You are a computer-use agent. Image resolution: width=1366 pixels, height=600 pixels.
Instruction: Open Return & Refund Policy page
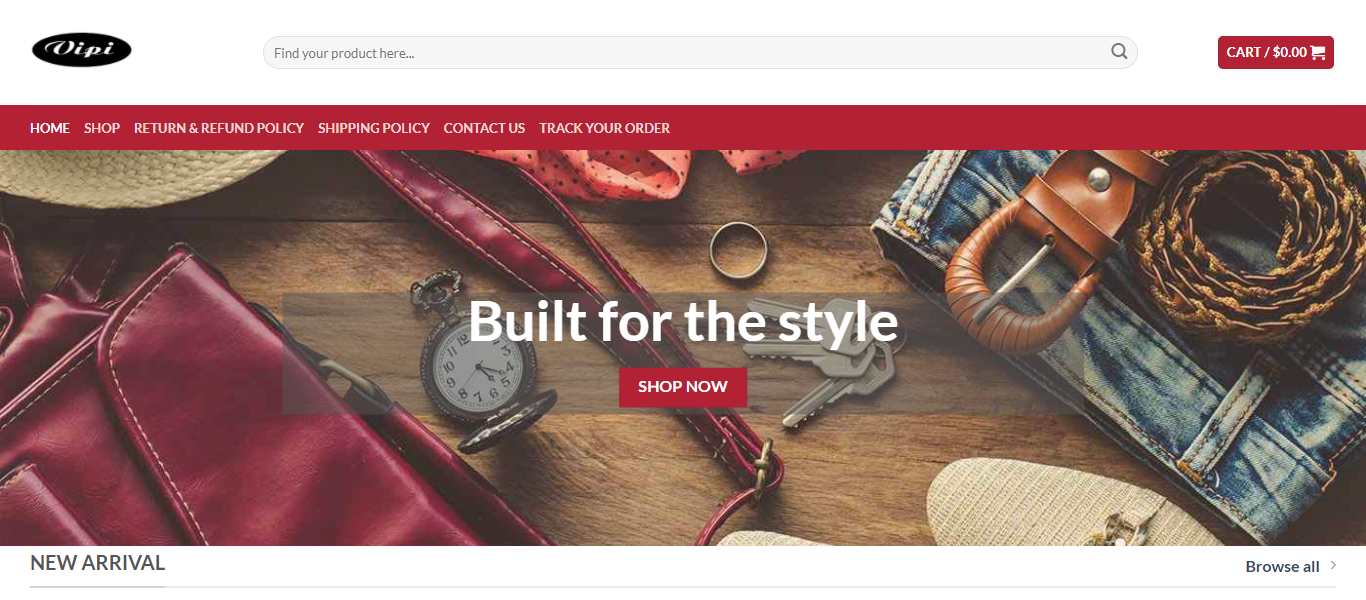tap(219, 128)
